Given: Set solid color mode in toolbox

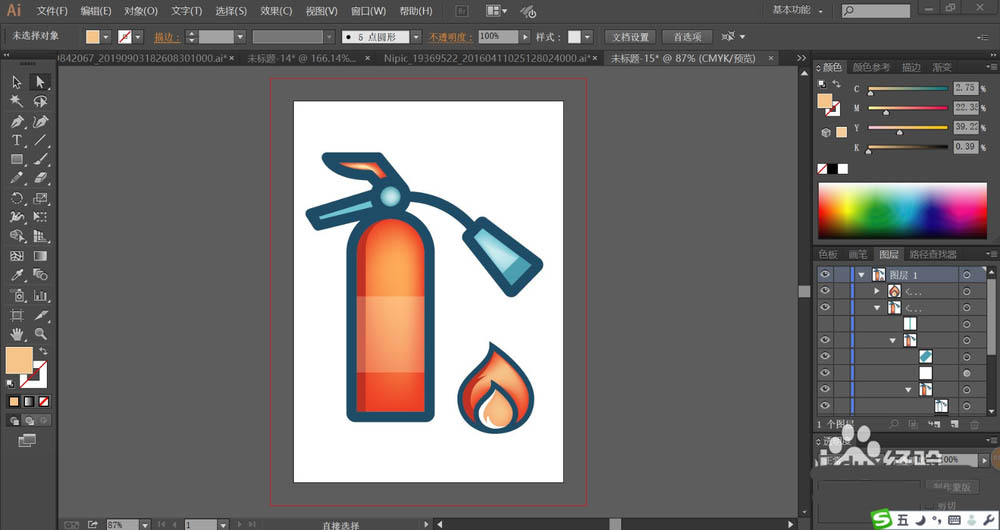Looking at the screenshot, I should tap(14, 402).
